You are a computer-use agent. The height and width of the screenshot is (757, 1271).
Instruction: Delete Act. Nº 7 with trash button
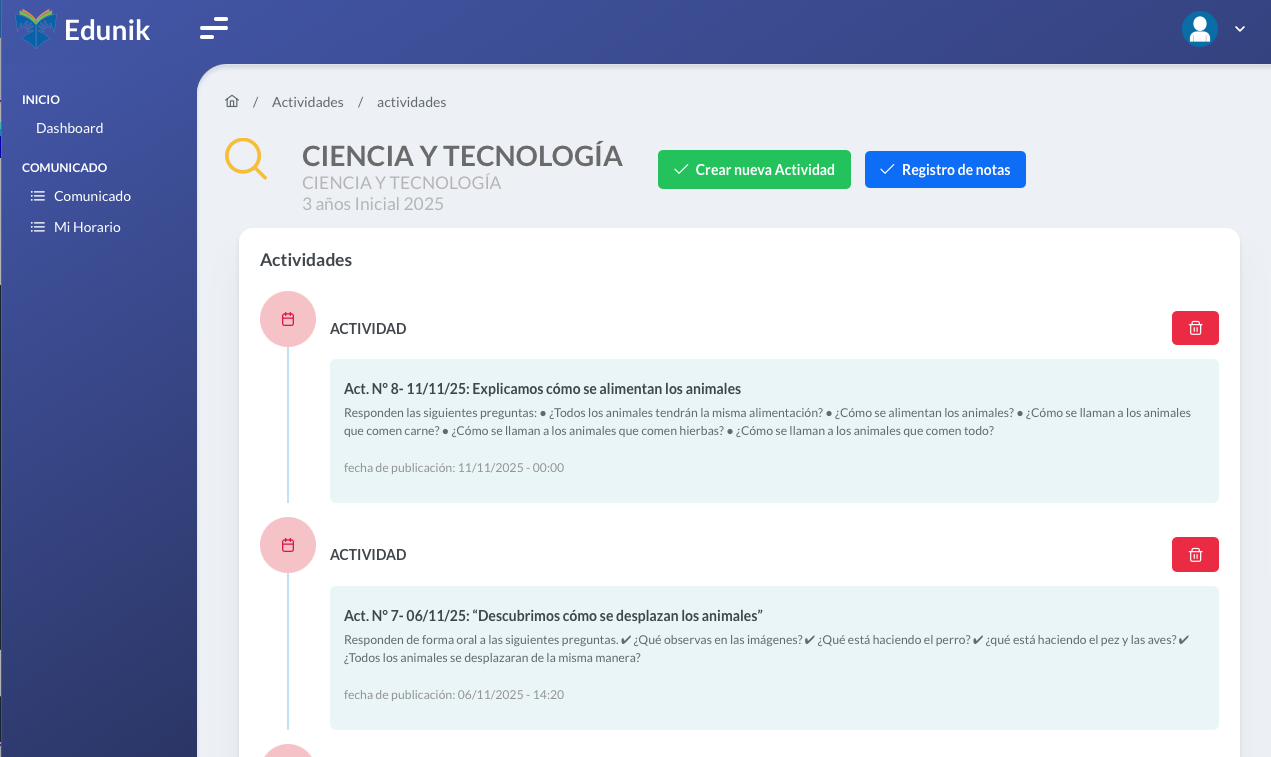(x=1195, y=554)
